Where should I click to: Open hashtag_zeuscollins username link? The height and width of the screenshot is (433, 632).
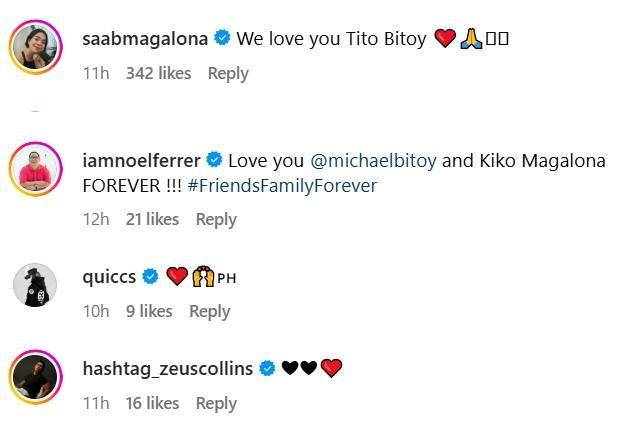[167, 369]
